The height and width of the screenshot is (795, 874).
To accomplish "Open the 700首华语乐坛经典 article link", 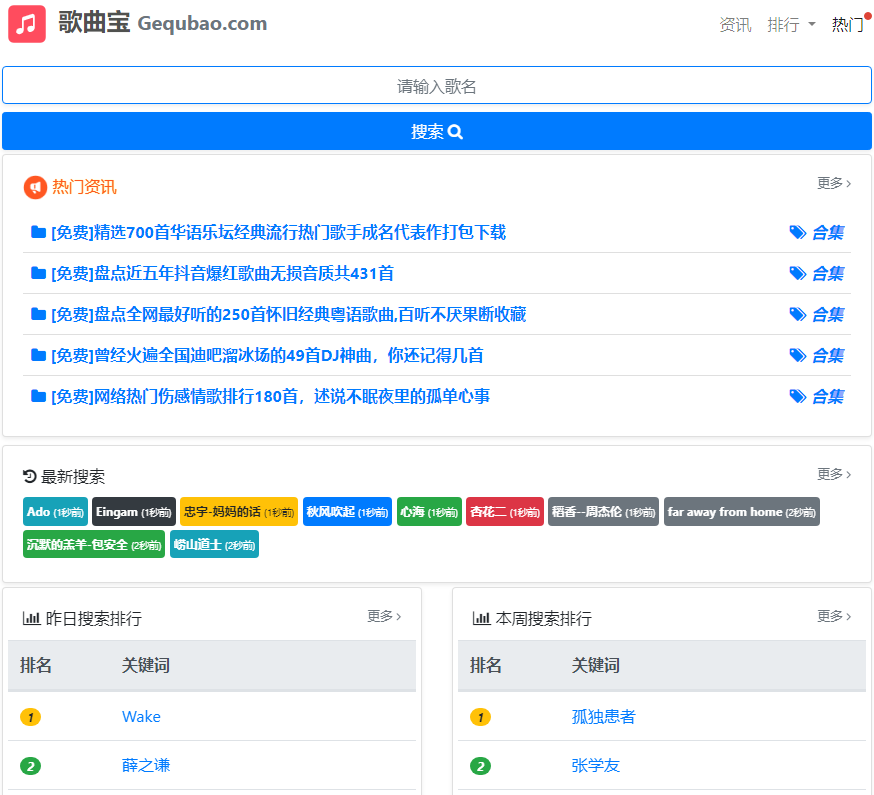I will pyautogui.click(x=278, y=232).
